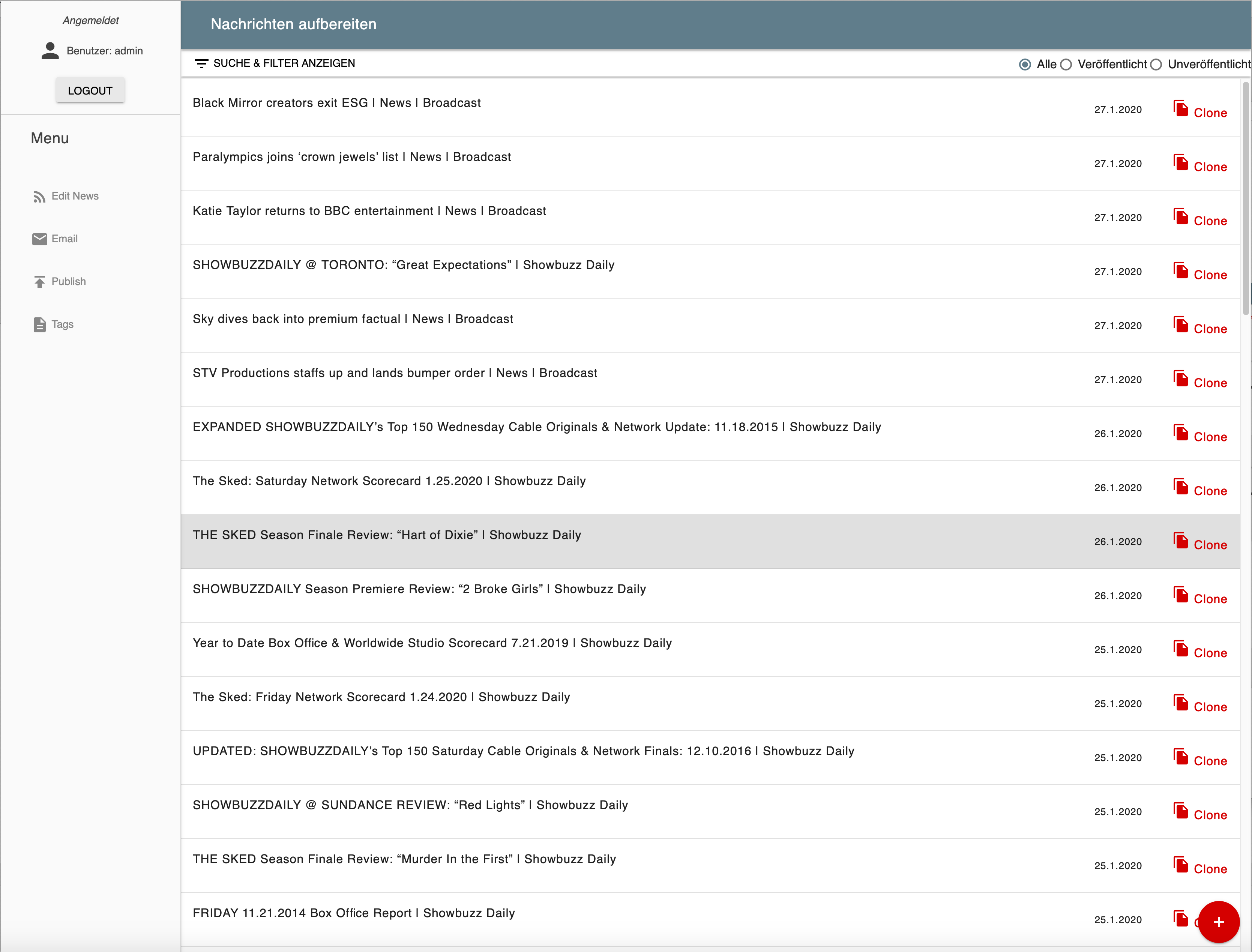
Task: Open 'SHOWBUZZDAILY @ SUNDANCE REVIEW: Red Lights'
Action: pos(410,805)
